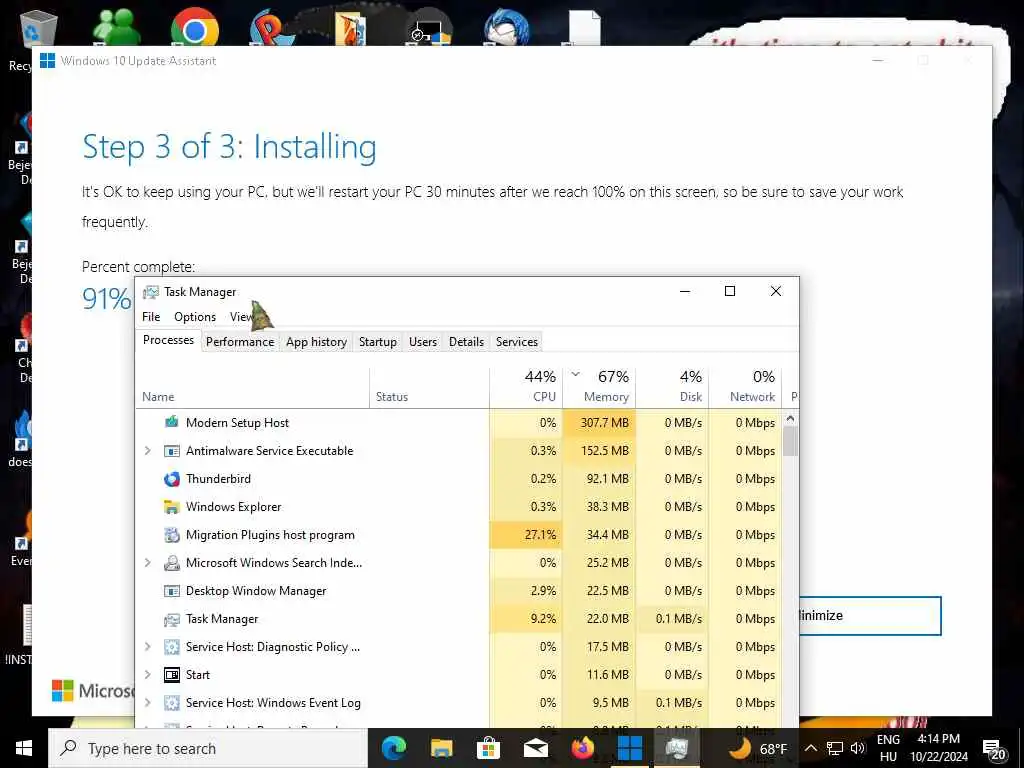Expand the Microsoft Windows Search Indexer group
The width and height of the screenshot is (1024, 768).
[148, 563]
